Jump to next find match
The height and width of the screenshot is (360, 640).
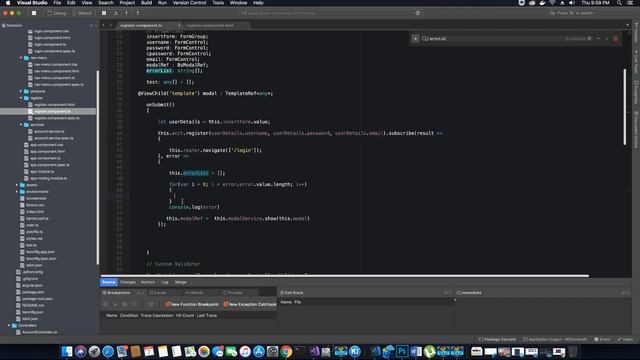click(x=607, y=39)
